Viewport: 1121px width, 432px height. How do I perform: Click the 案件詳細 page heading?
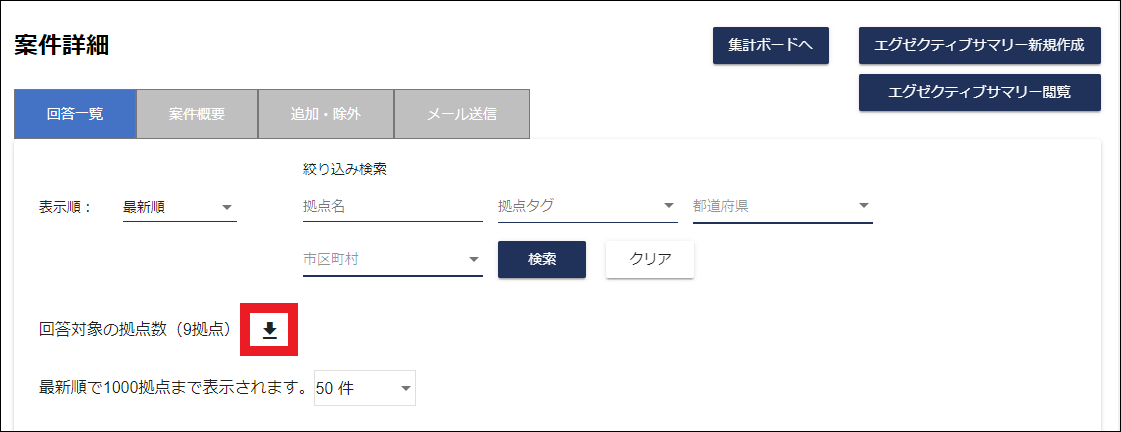click(62, 45)
